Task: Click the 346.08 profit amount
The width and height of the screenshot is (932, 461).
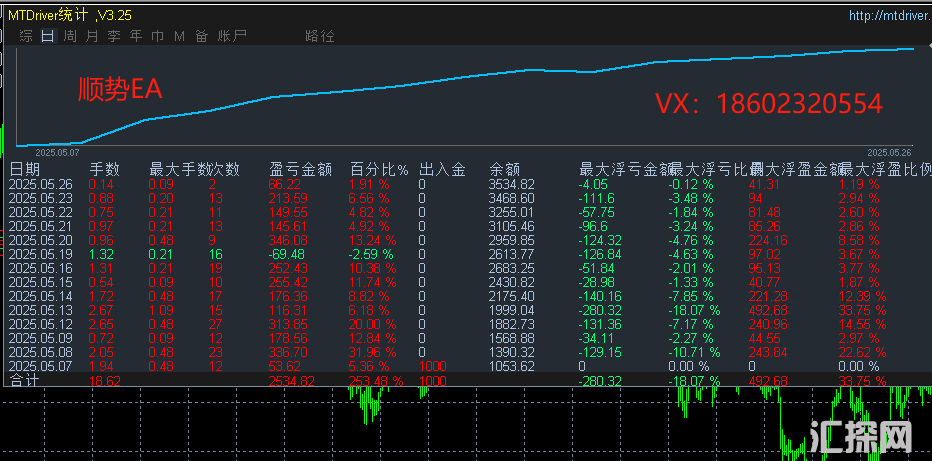Action: tap(288, 240)
